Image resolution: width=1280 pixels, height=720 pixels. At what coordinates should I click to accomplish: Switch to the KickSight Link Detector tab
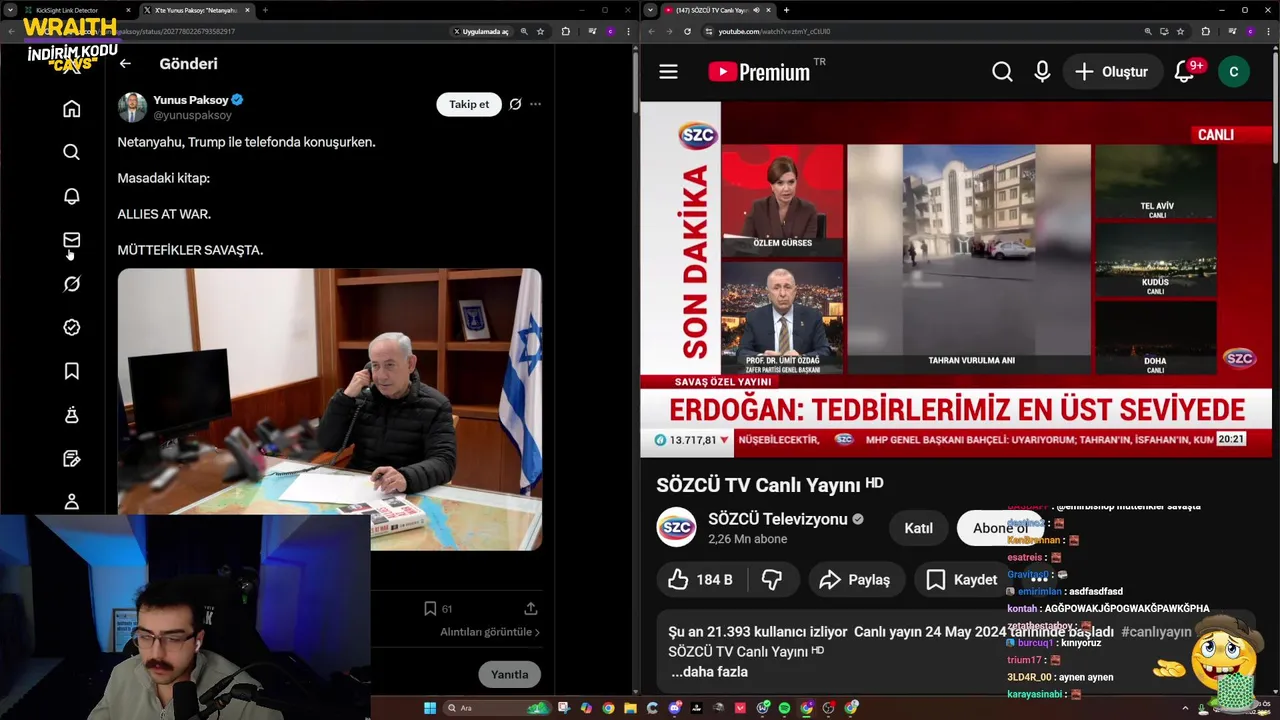[x=76, y=10]
